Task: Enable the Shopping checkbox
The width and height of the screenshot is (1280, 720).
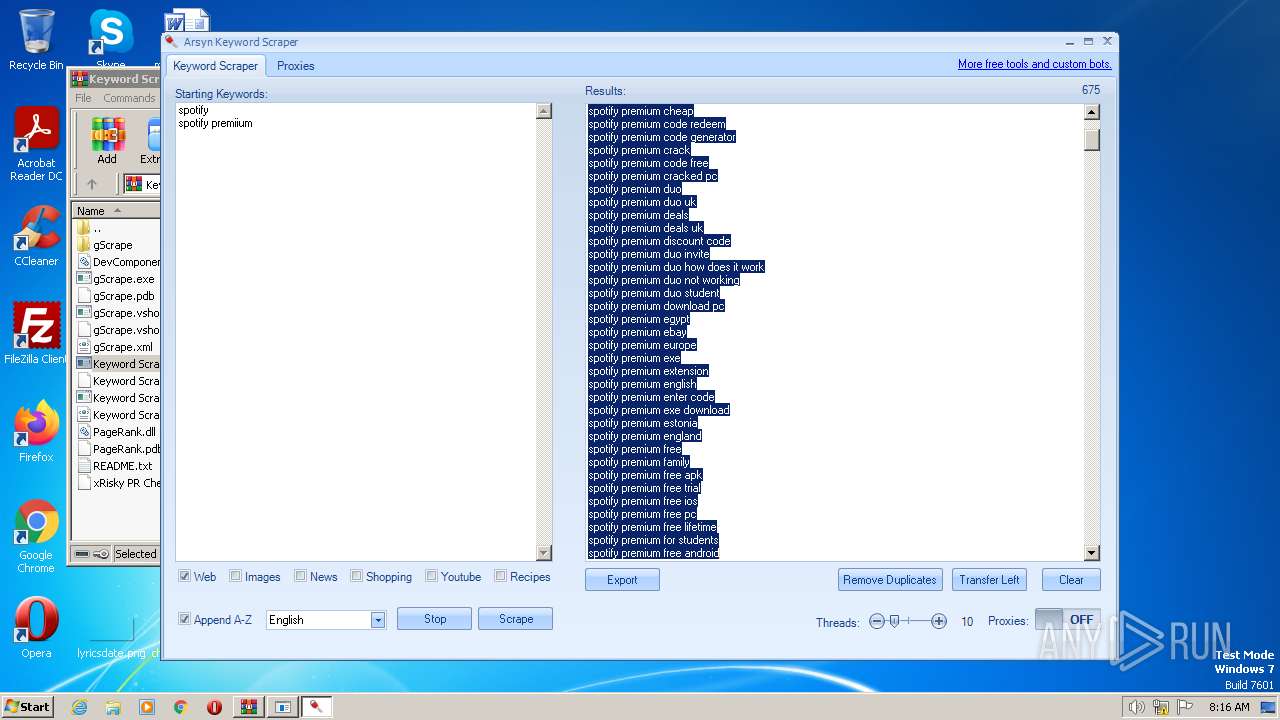Action: [x=356, y=576]
